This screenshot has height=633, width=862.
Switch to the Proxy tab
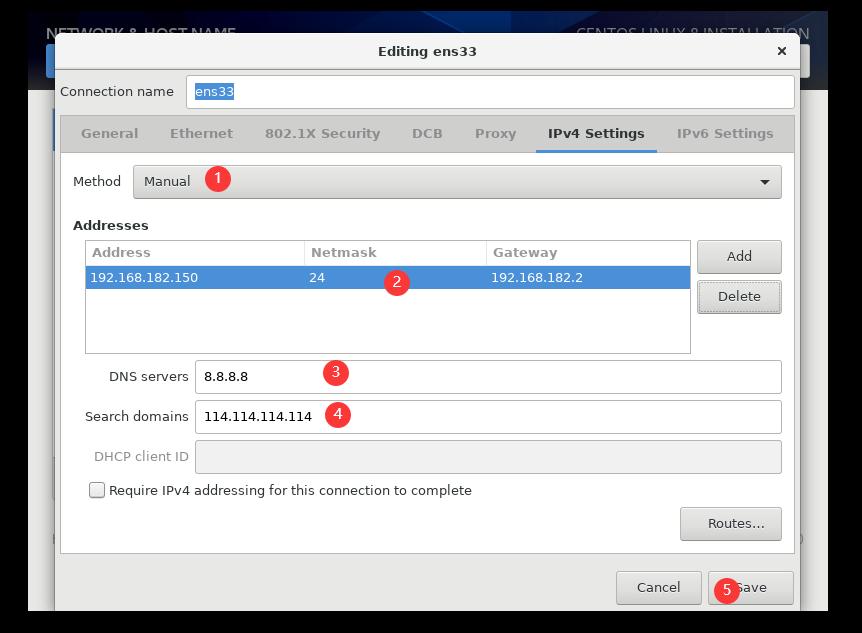pyautogui.click(x=495, y=133)
